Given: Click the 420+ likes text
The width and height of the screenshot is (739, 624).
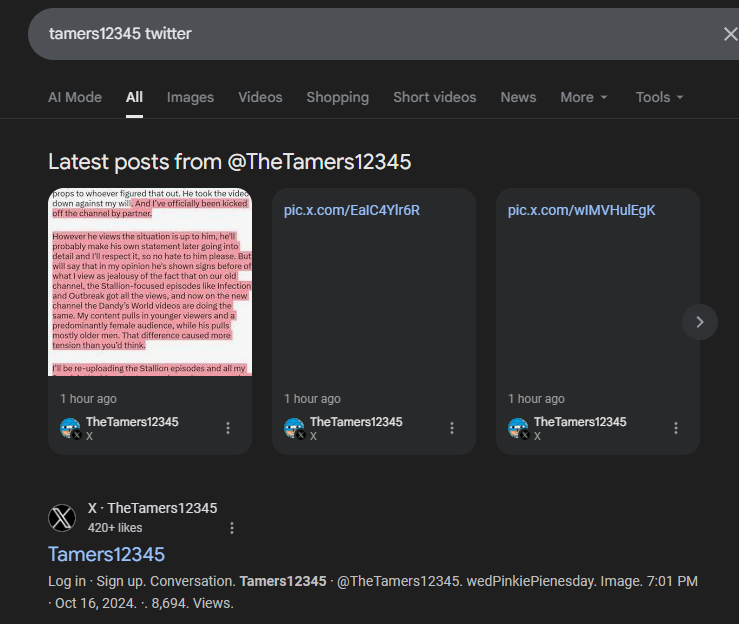Looking at the screenshot, I should [x=115, y=528].
